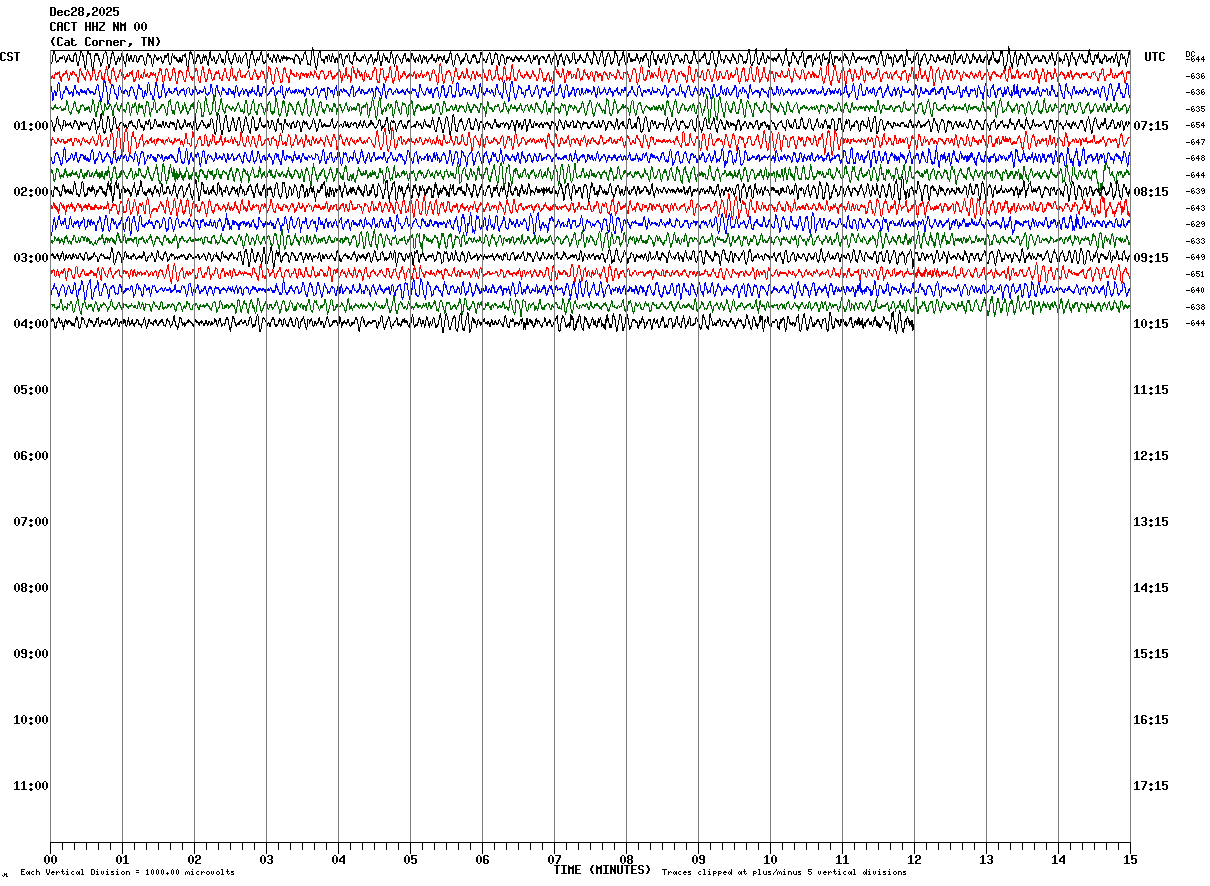Click minute tick label '01' on x-axis
Image resolution: width=1210 pixels, height=886 pixels.
click(x=122, y=860)
